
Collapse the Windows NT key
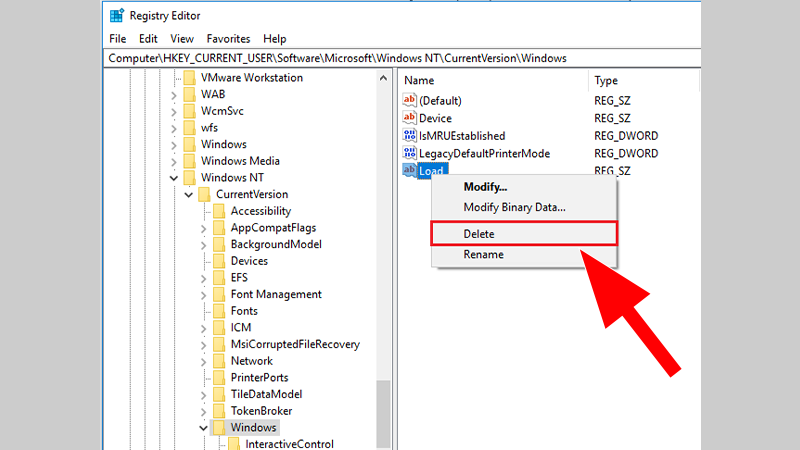click(x=174, y=178)
